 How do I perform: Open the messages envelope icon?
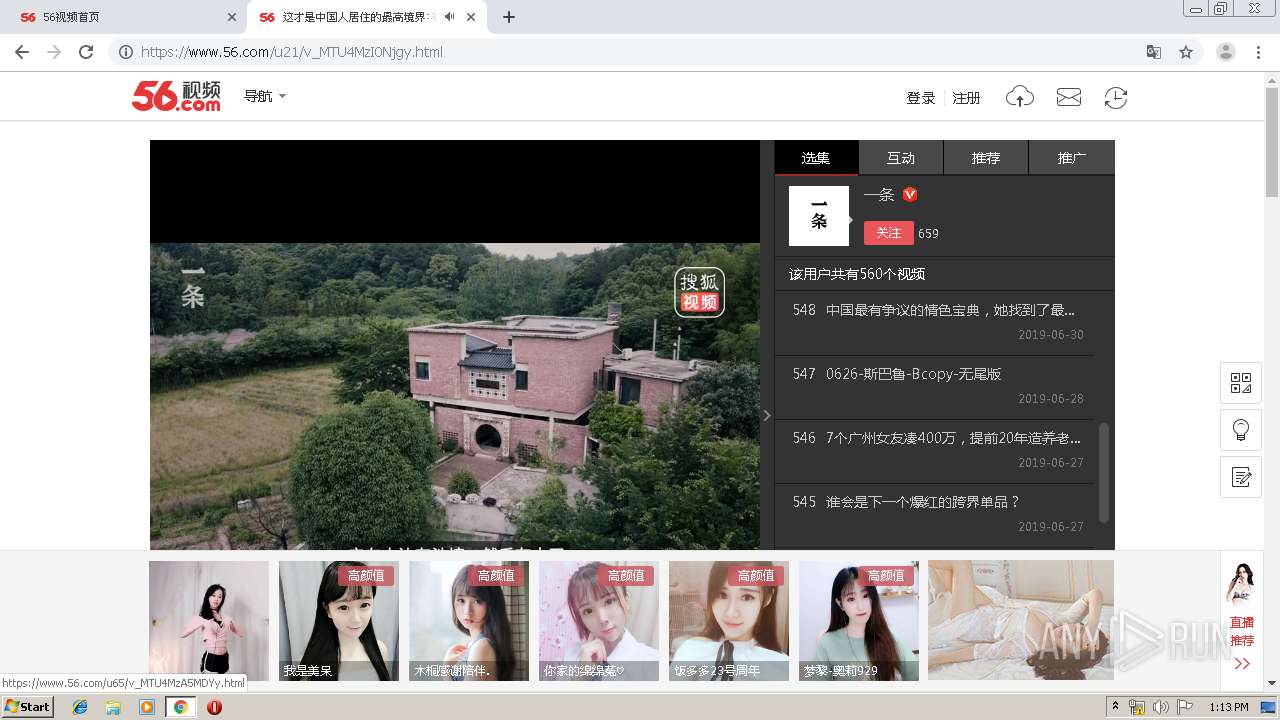[x=1069, y=97]
